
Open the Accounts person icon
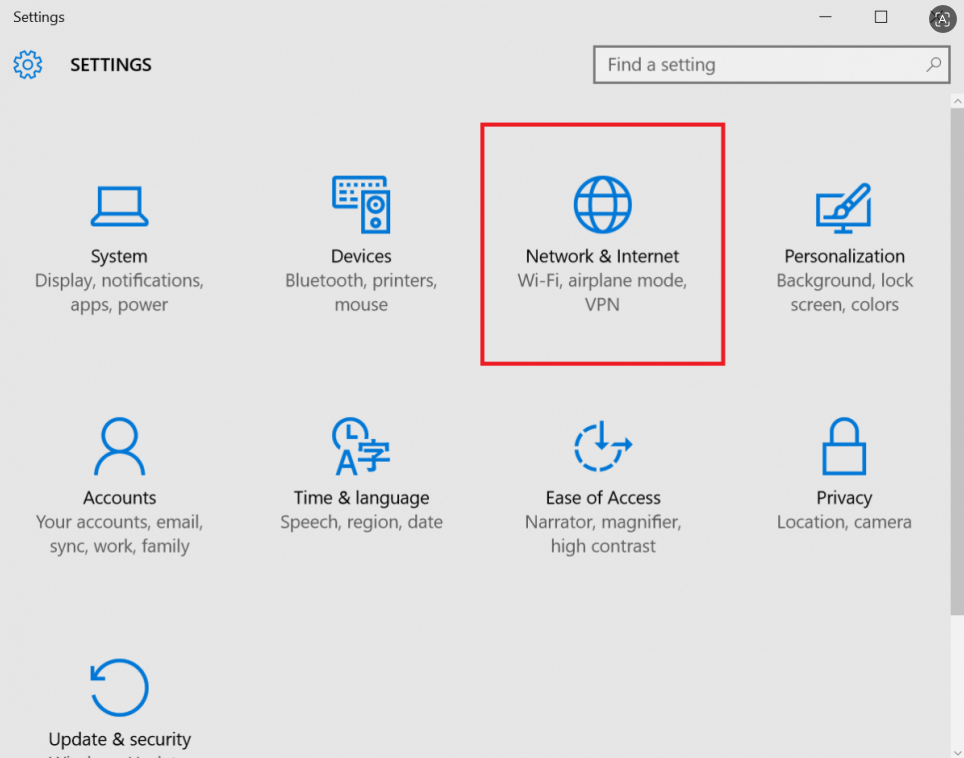tap(119, 446)
